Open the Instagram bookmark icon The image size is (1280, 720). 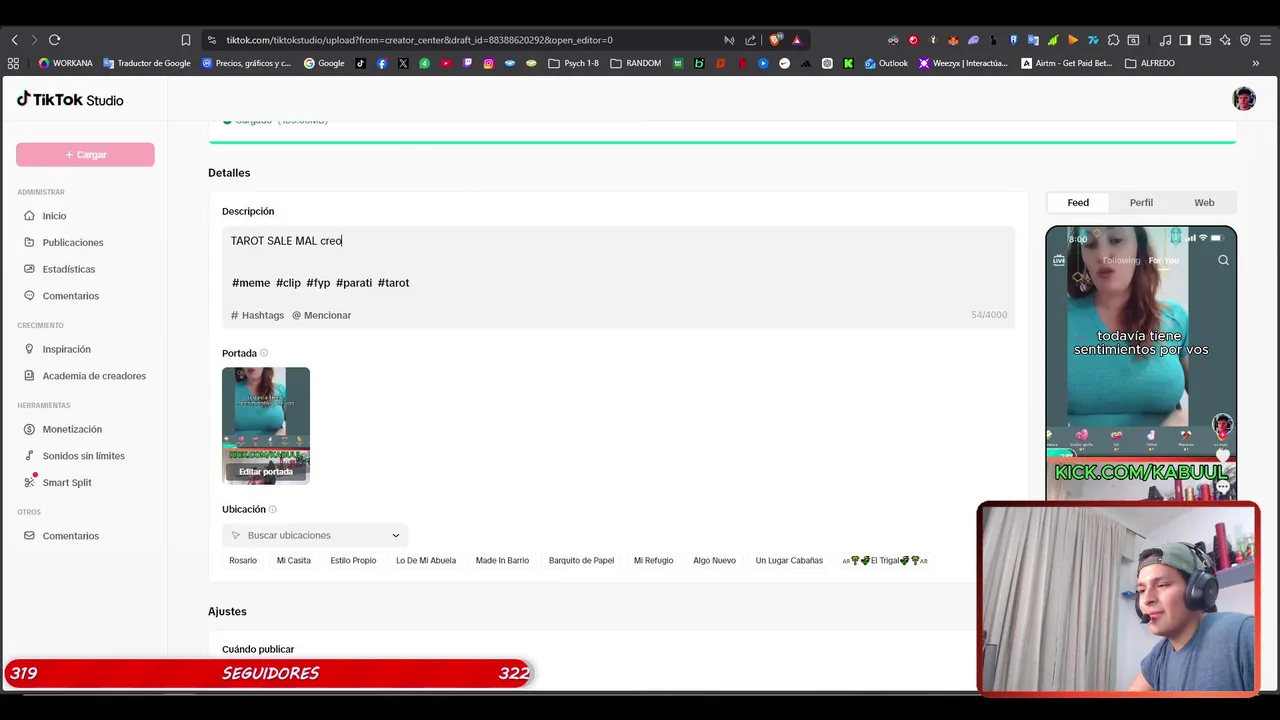tap(488, 63)
